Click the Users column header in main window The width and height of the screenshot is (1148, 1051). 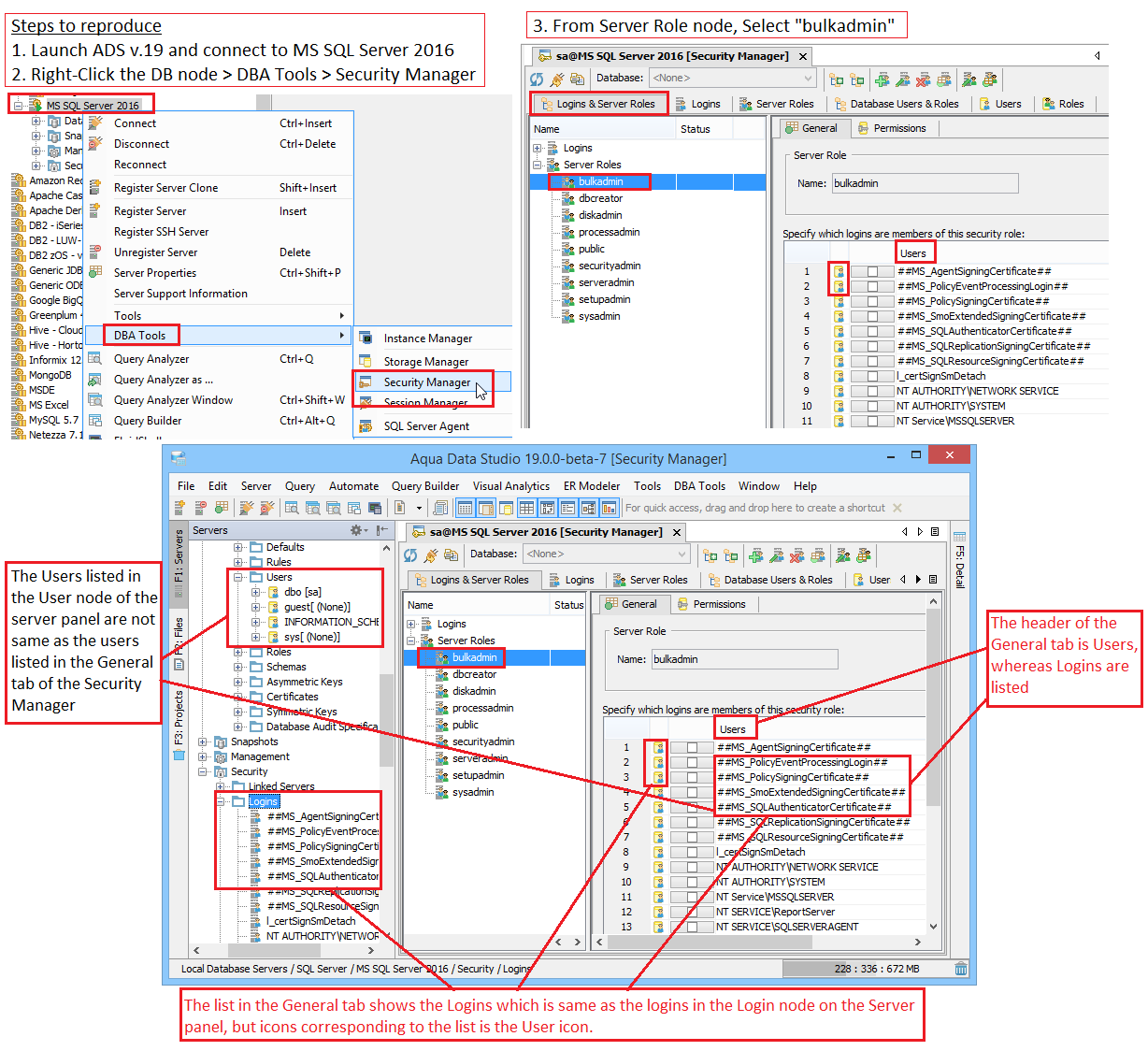coord(733,729)
